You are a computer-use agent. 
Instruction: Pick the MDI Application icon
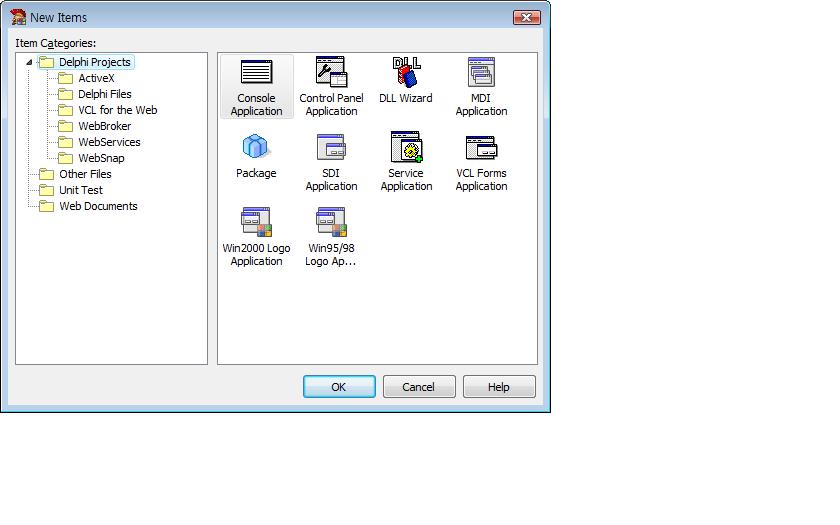coord(481,74)
